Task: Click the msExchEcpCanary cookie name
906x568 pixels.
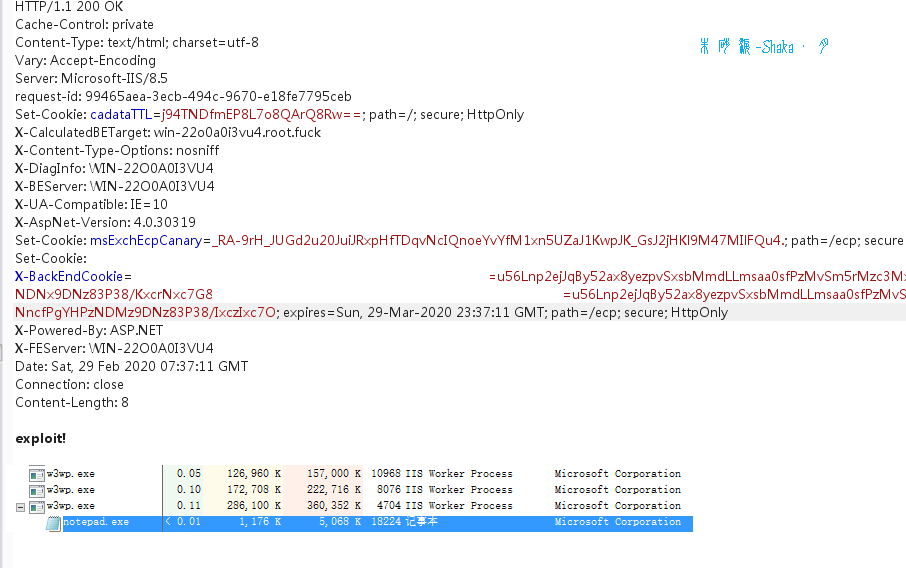Action: point(146,240)
